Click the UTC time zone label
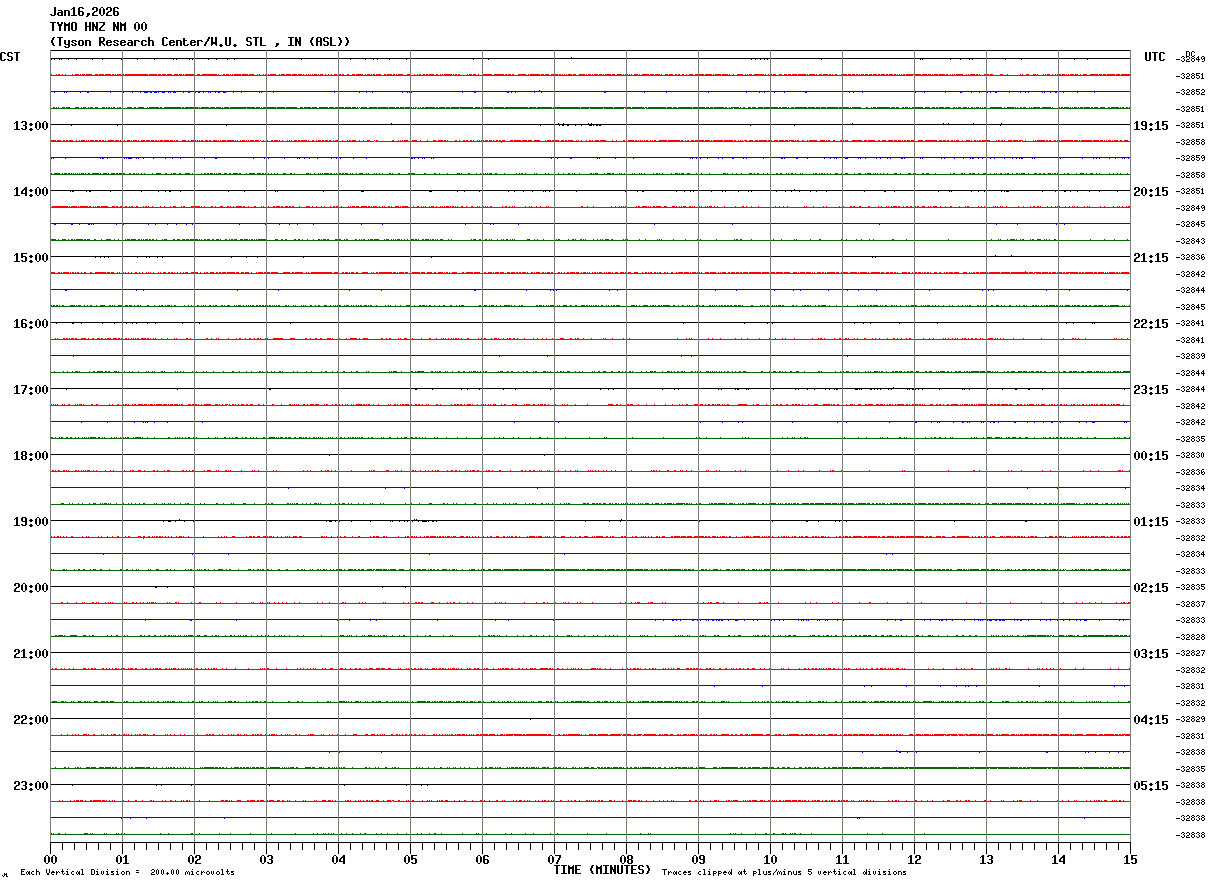Viewport: 1210px width, 886px height. pyautogui.click(x=1155, y=57)
